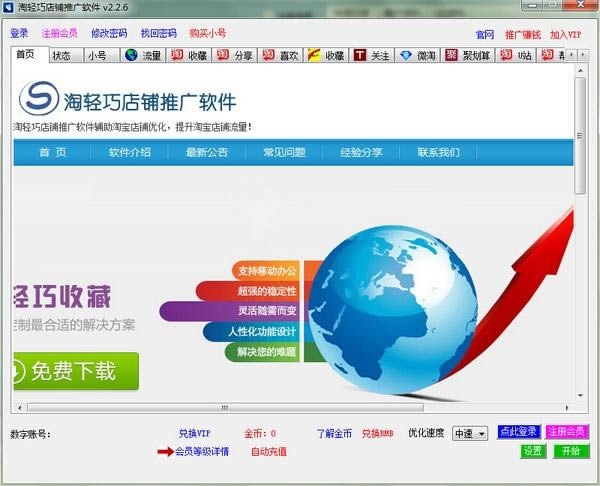Click the 金币: 0 balance text
The height and width of the screenshot is (486, 600).
260,433
